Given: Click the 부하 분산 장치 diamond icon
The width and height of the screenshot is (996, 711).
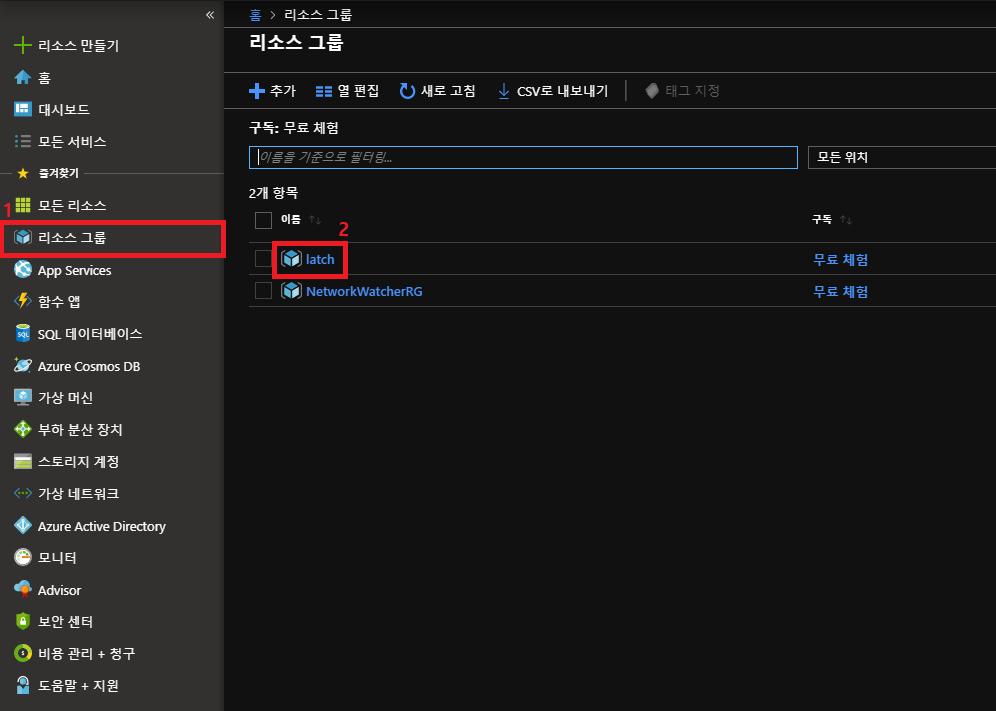Looking at the screenshot, I should (x=22, y=429).
